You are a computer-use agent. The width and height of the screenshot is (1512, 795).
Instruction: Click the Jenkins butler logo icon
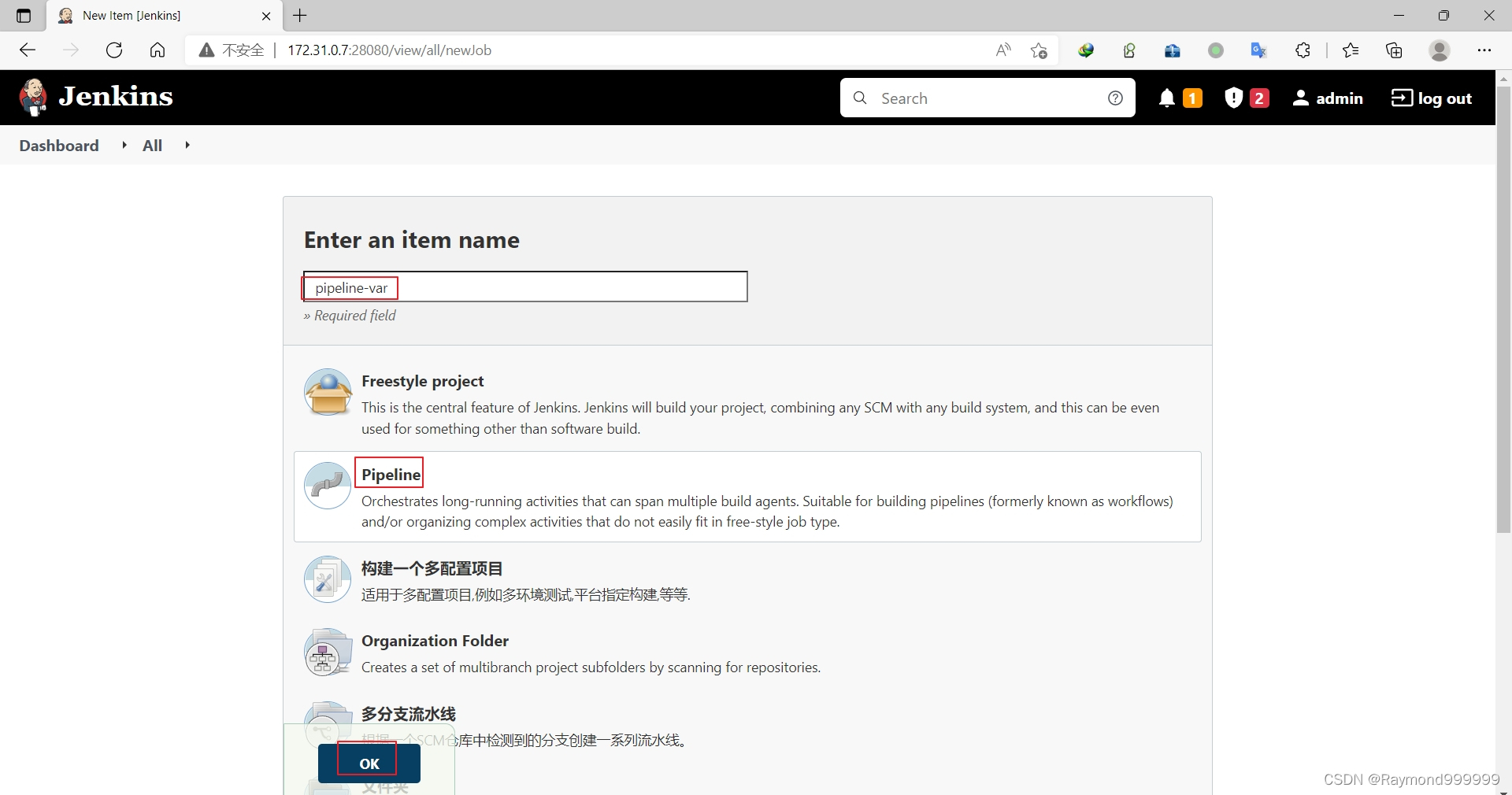(33, 98)
